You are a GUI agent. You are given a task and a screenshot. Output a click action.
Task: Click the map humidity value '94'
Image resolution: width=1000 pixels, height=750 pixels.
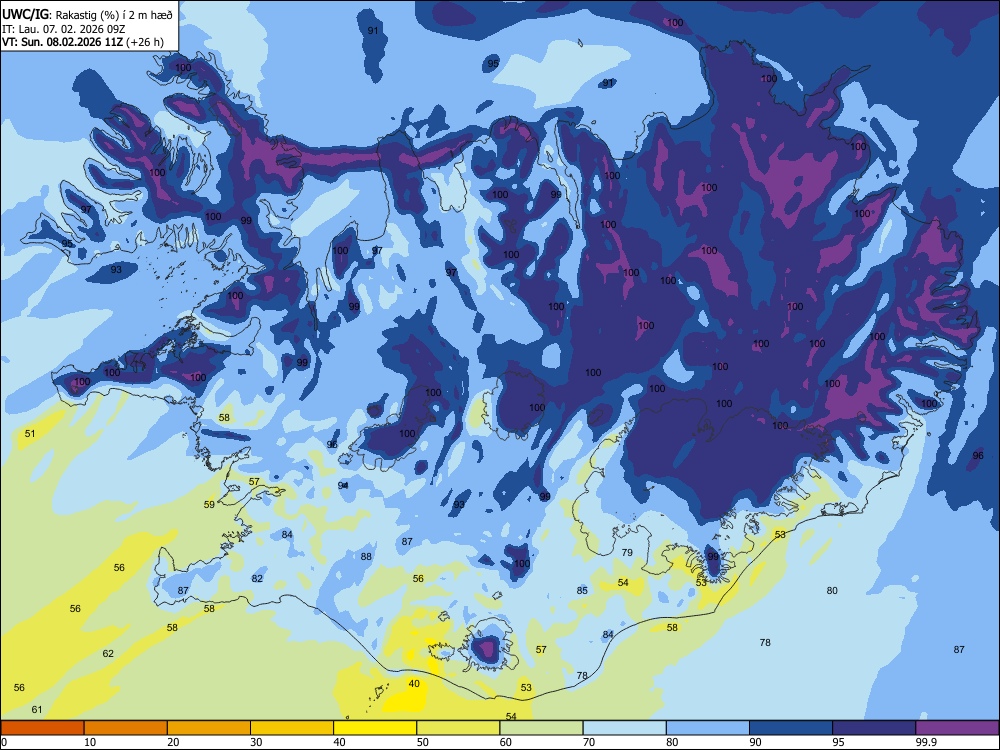pyautogui.click(x=343, y=485)
